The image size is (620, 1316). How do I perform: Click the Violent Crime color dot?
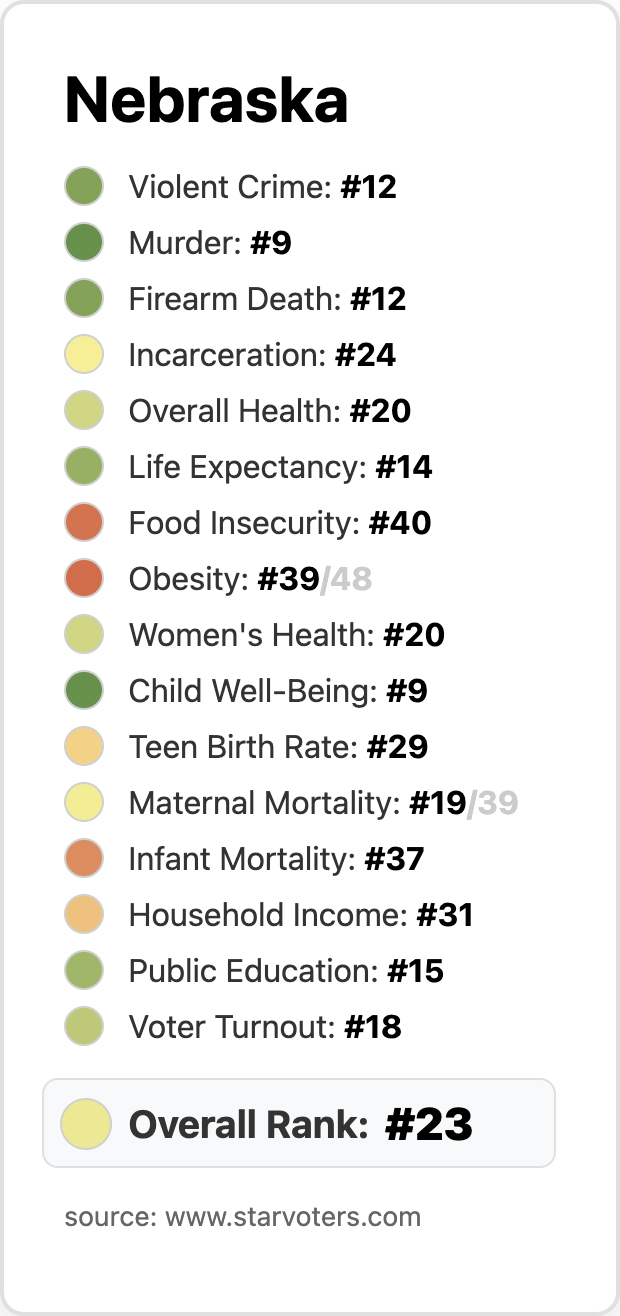click(x=84, y=187)
